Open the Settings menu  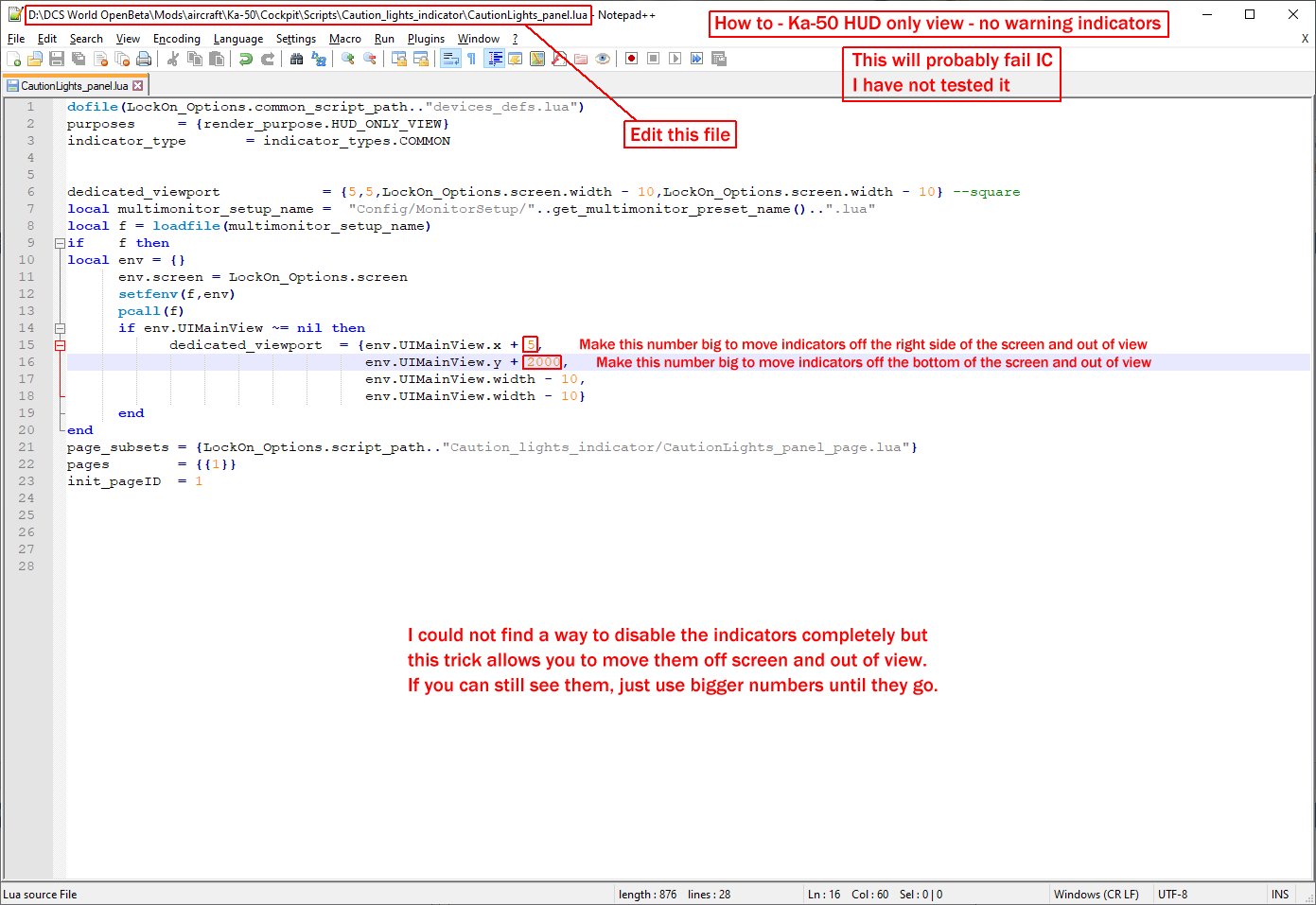pos(296,39)
